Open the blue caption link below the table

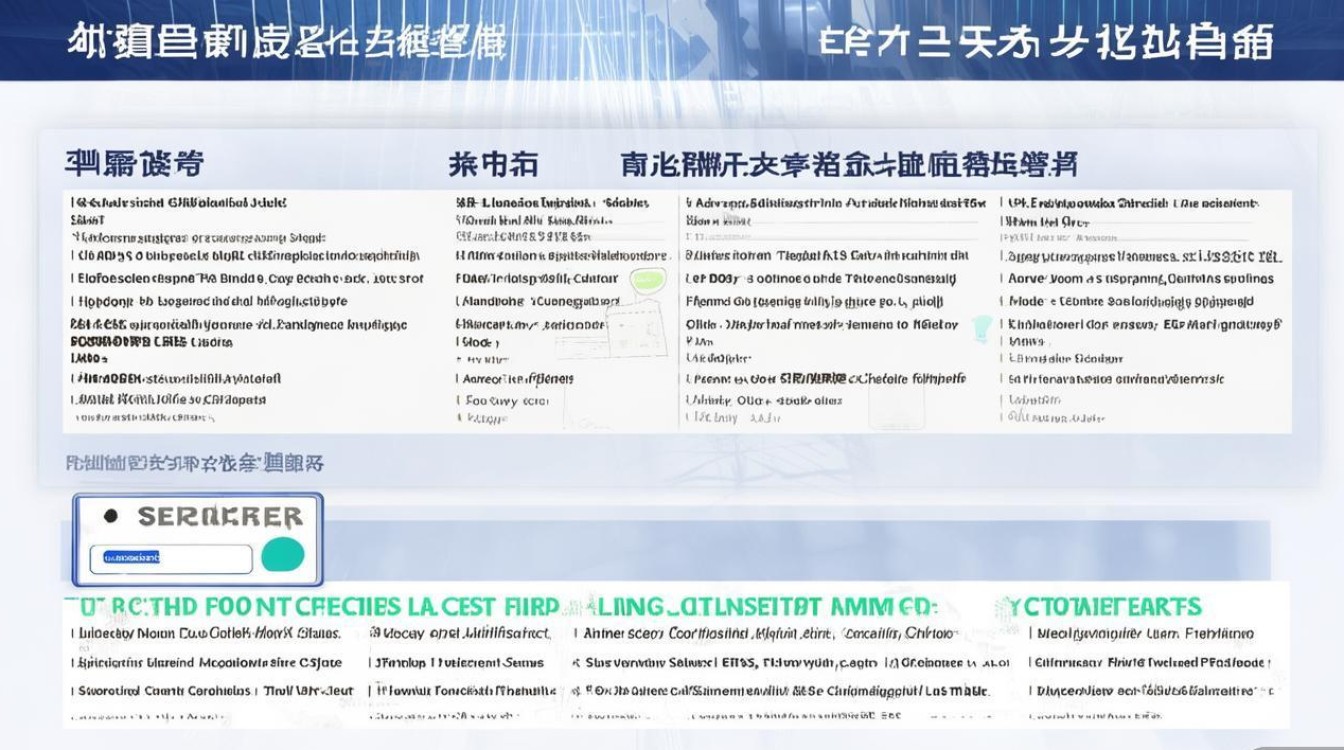(195, 463)
